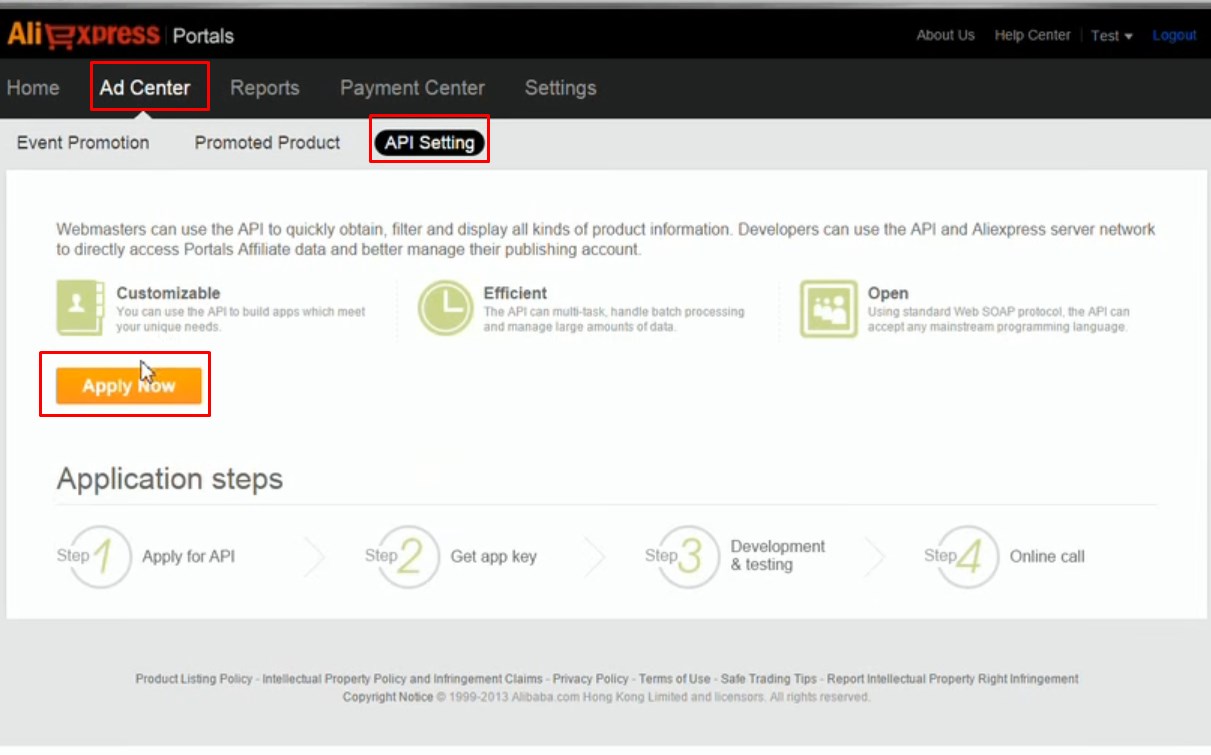Screen dimensions: 1211x755
Task: Open the Privacy Policy link
Action: click(x=590, y=678)
